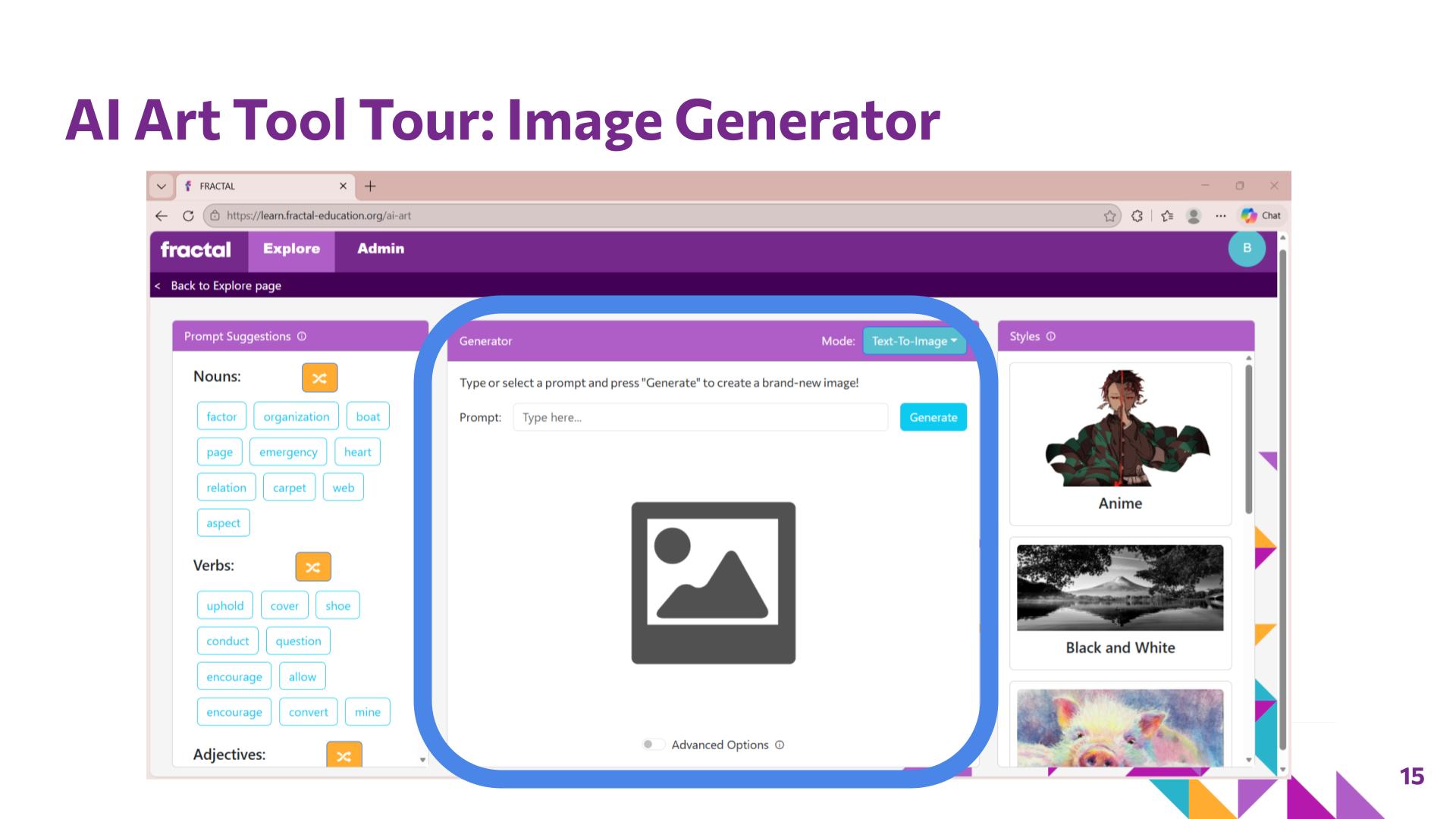1456x819 pixels.
Task: Click the site lock icon
Action: click(x=215, y=215)
